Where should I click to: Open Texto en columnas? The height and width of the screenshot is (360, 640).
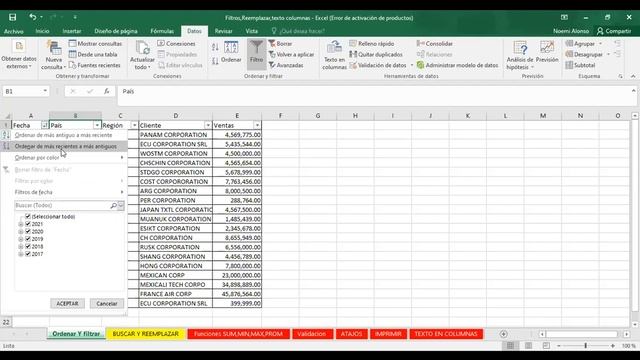334,55
